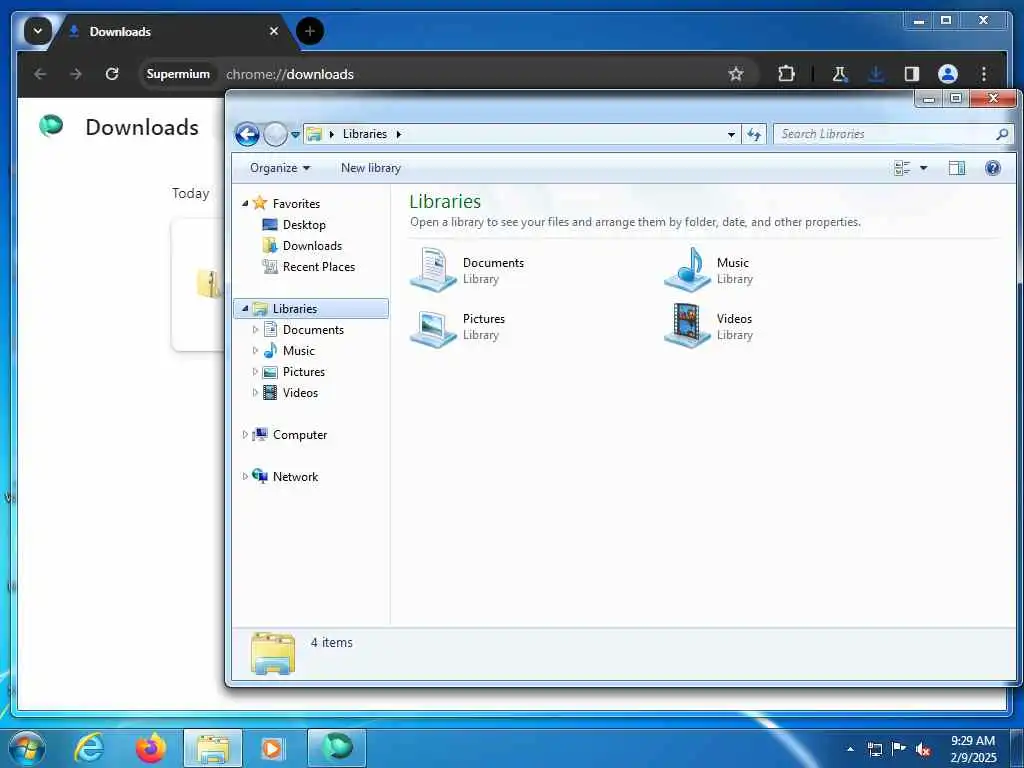
Task: Expand Pictures tree node
Action: [x=255, y=372]
